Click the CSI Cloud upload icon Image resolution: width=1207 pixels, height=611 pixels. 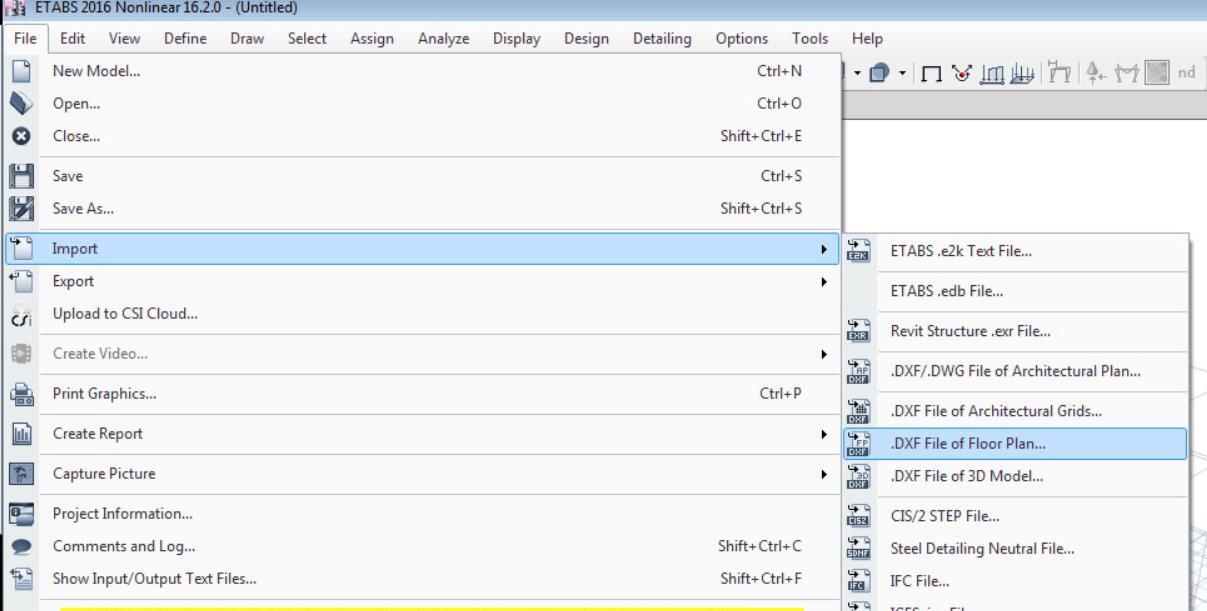(x=21, y=314)
